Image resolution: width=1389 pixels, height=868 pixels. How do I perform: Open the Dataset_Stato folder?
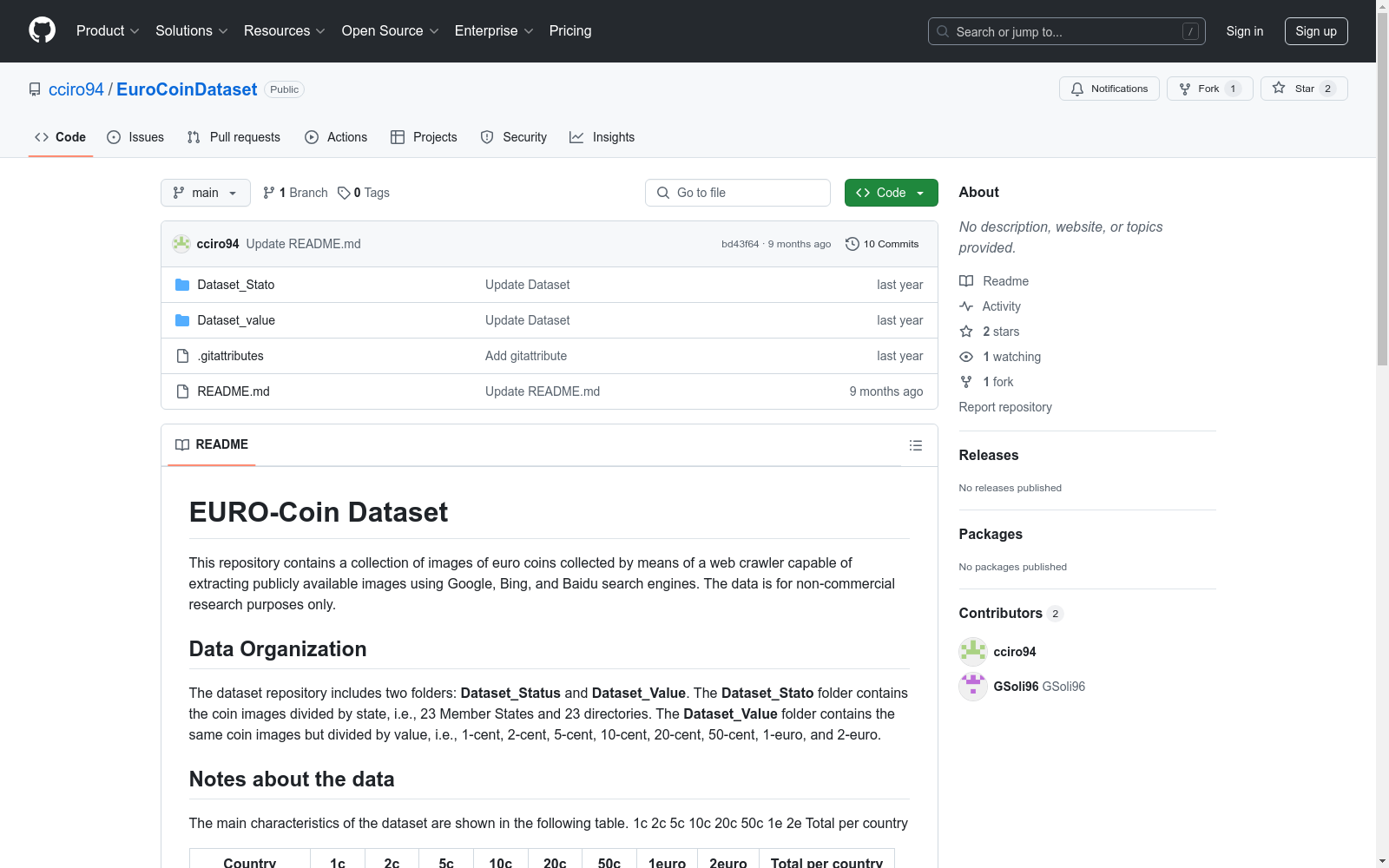tap(236, 285)
